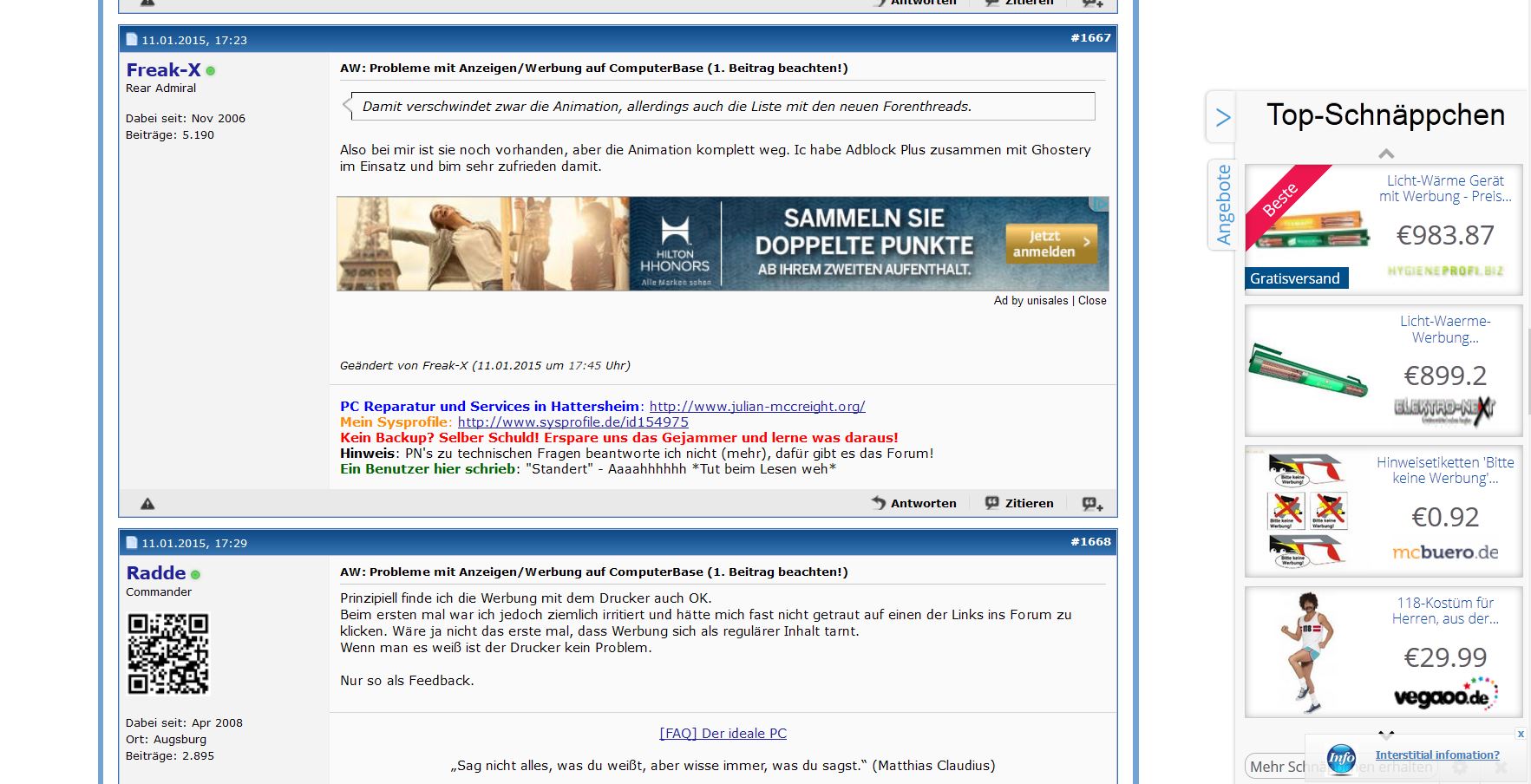Image resolution: width=1531 pixels, height=784 pixels.
Task: Click the 'Top-Schnäppchen' heading
Action: pos(1385,114)
